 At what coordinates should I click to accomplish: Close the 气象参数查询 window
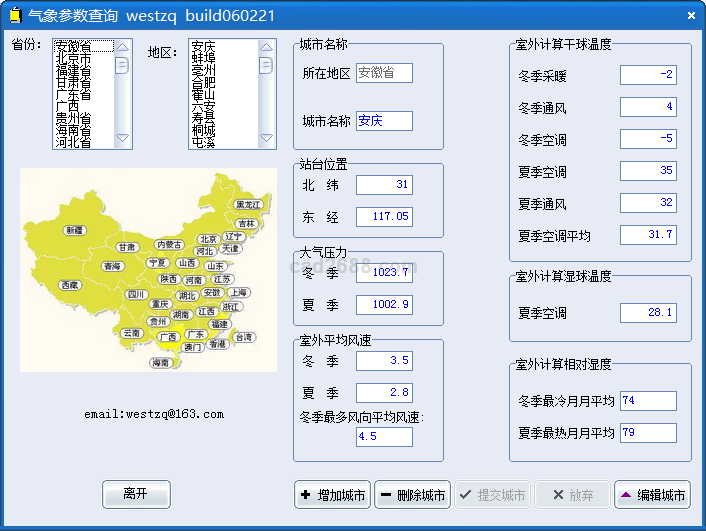(x=691, y=16)
